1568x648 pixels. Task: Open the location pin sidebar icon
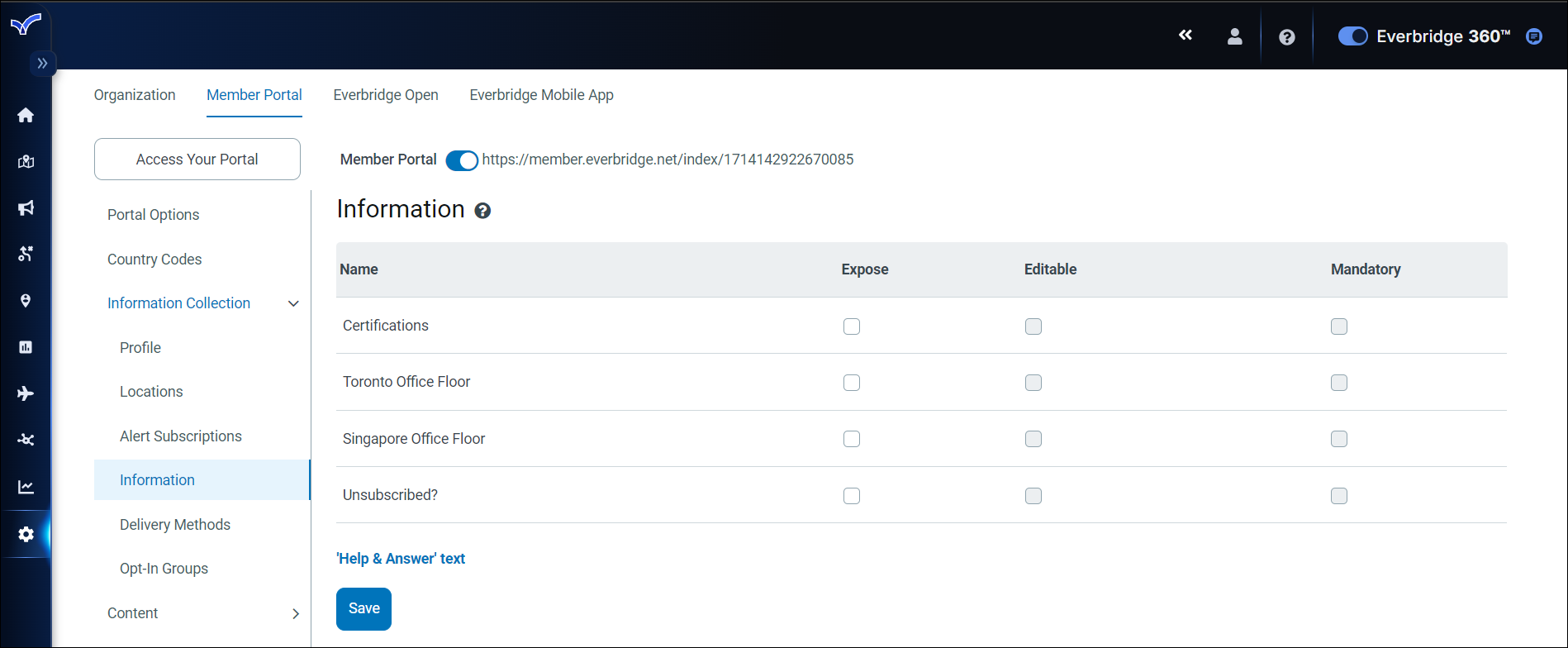26,300
